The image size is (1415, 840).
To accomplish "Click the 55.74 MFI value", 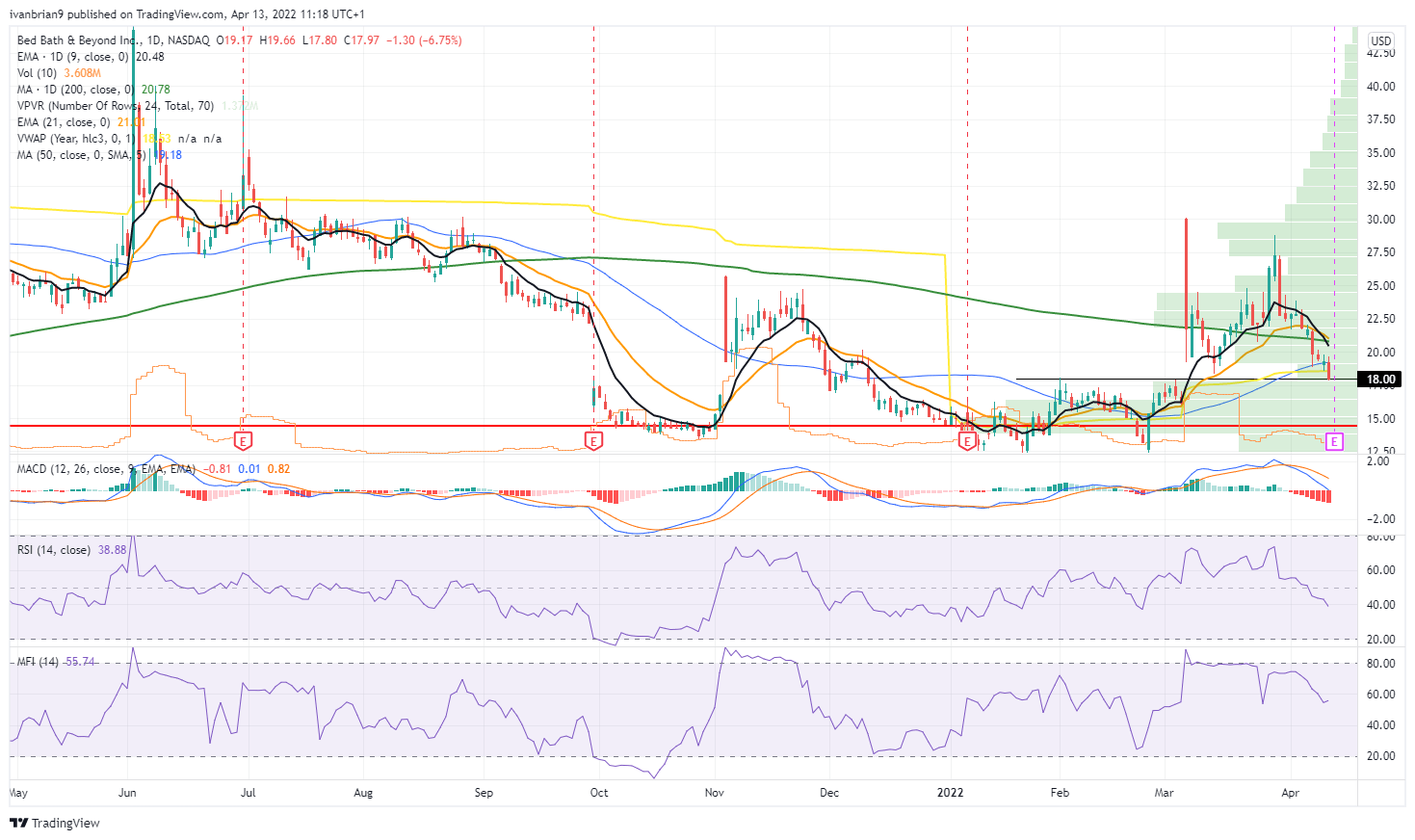I will (x=80, y=662).
